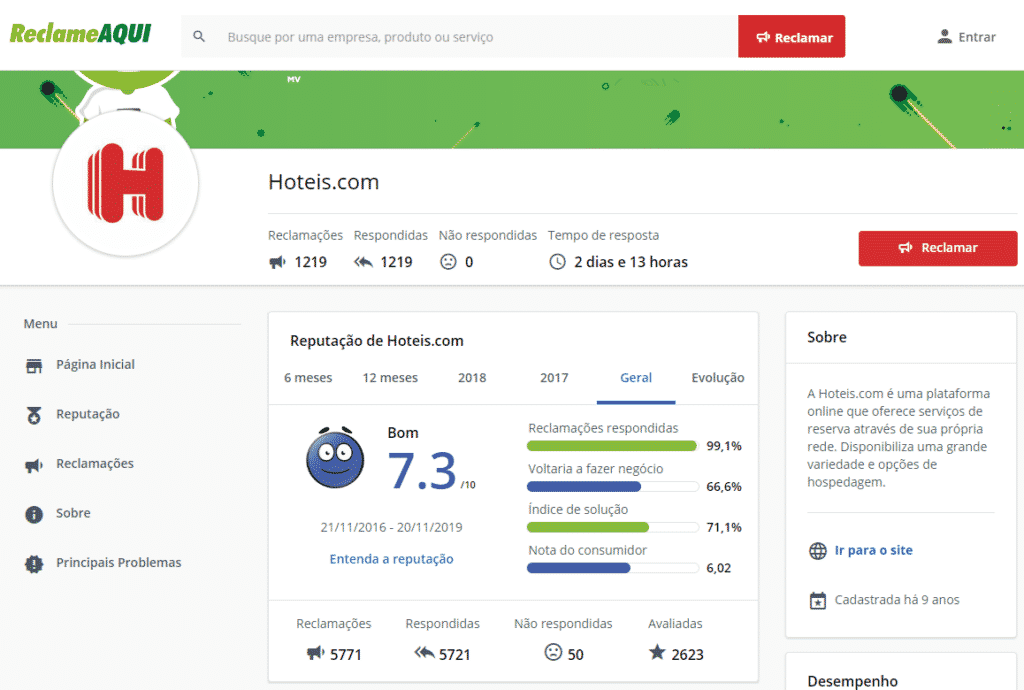This screenshot has height=690, width=1024.
Task: Switch to the 2017 tab
Action: click(x=554, y=378)
